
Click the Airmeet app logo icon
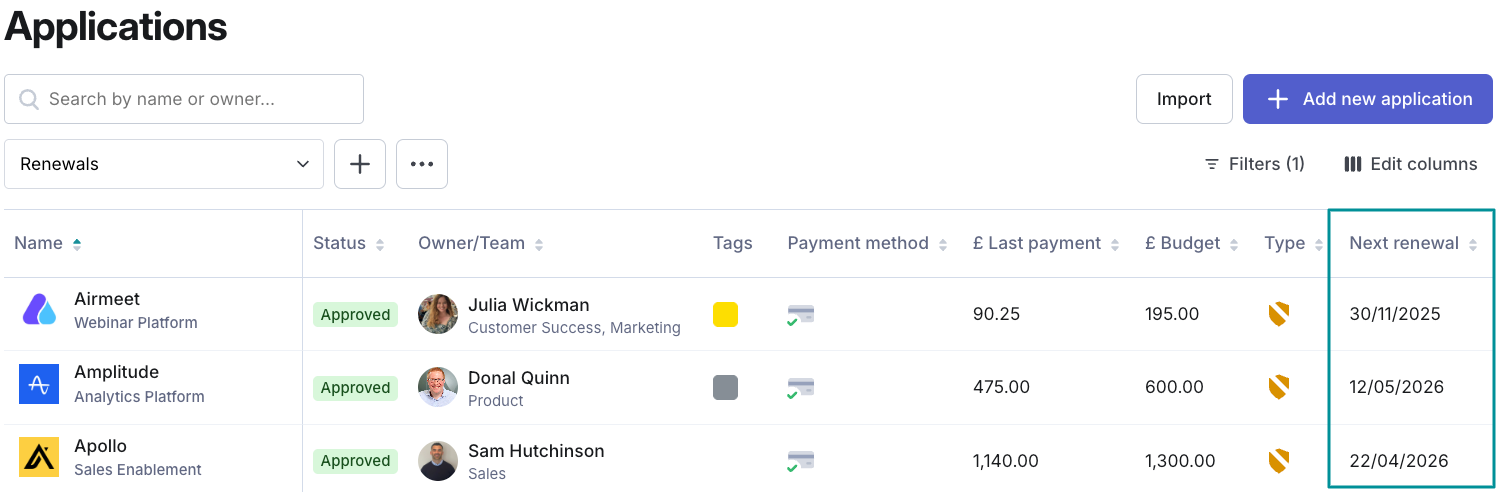coord(39,311)
